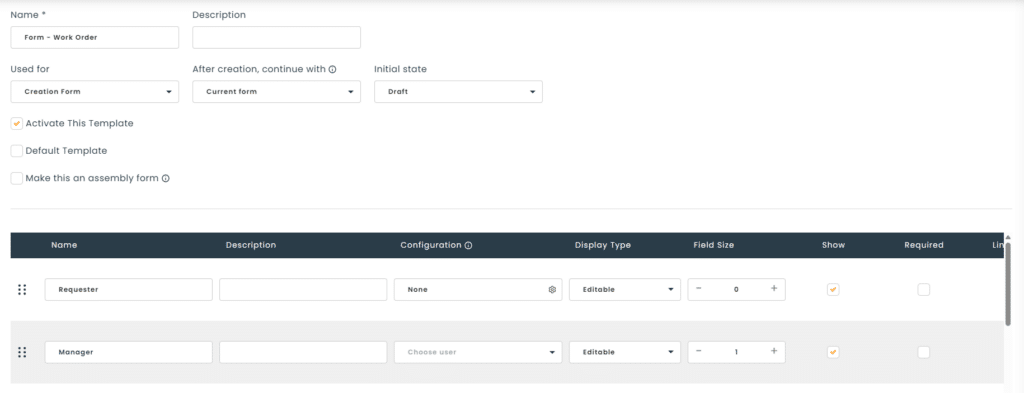Click the empty template Description field

(x=276, y=37)
